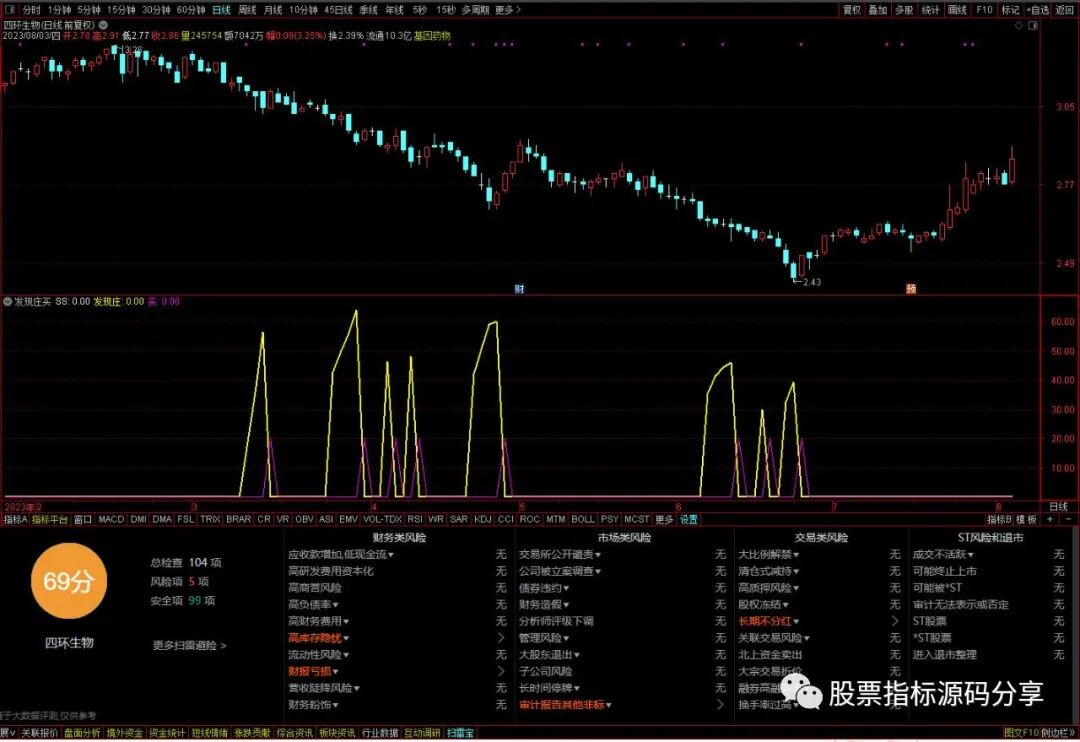
Task: Click 基因药物 sector link
Action: click(x=432, y=35)
